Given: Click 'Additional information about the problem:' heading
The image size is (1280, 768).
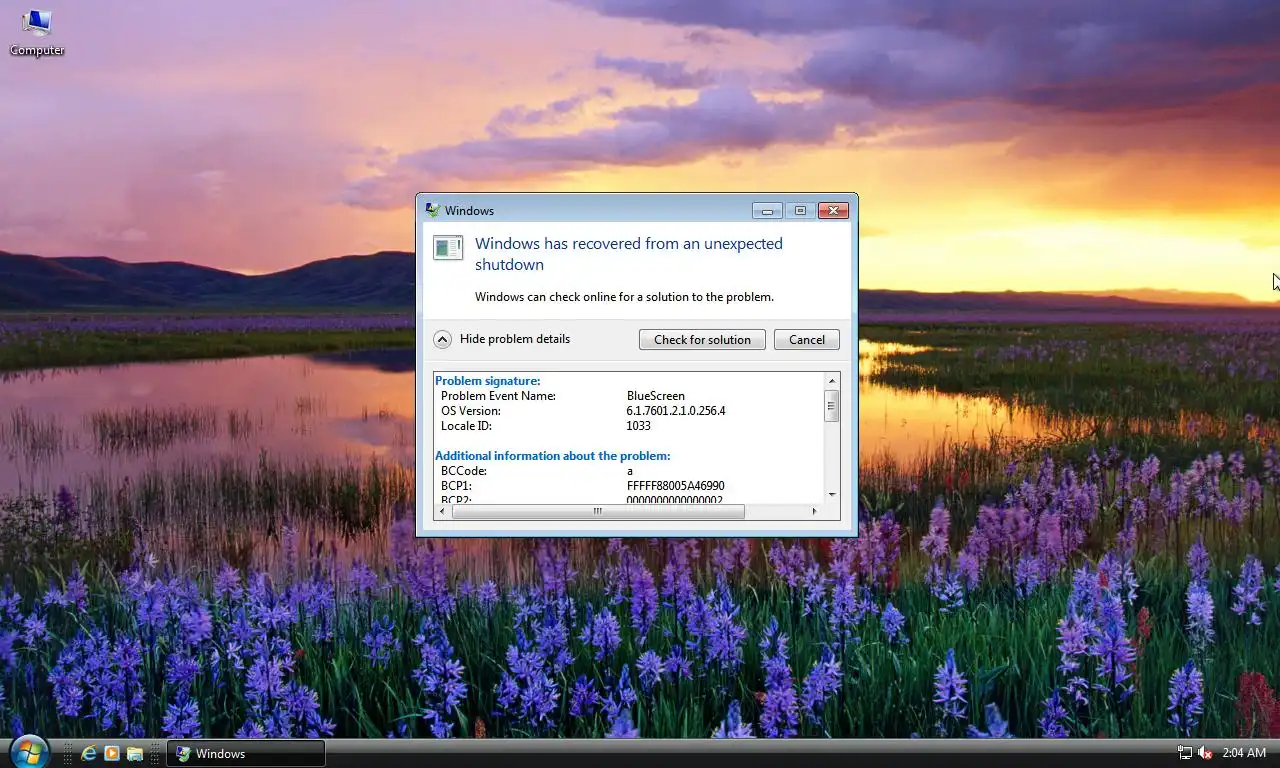Looking at the screenshot, I should click(553, 456).
